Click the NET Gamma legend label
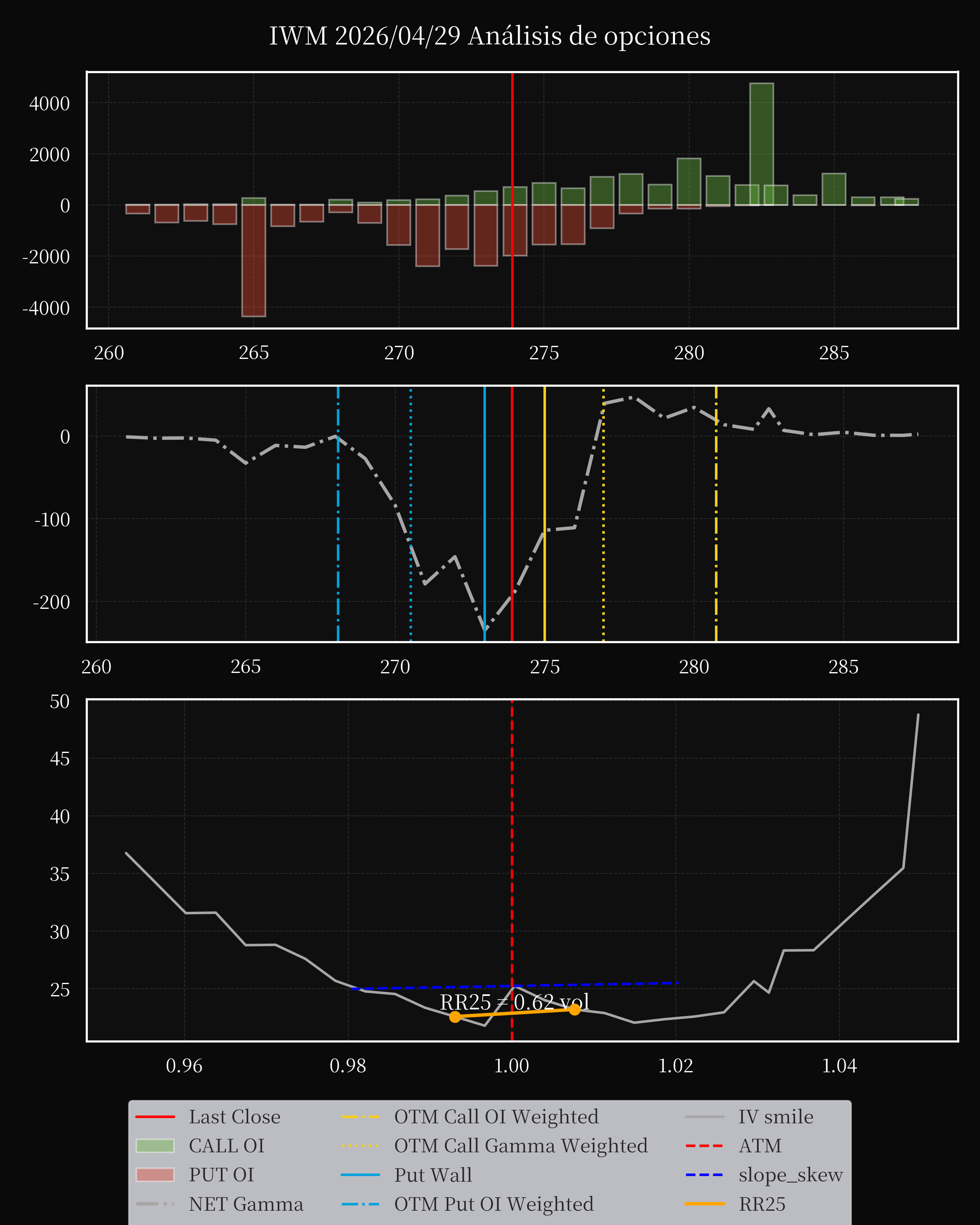Screen dimensions: 980x1225 [246, 1204]
